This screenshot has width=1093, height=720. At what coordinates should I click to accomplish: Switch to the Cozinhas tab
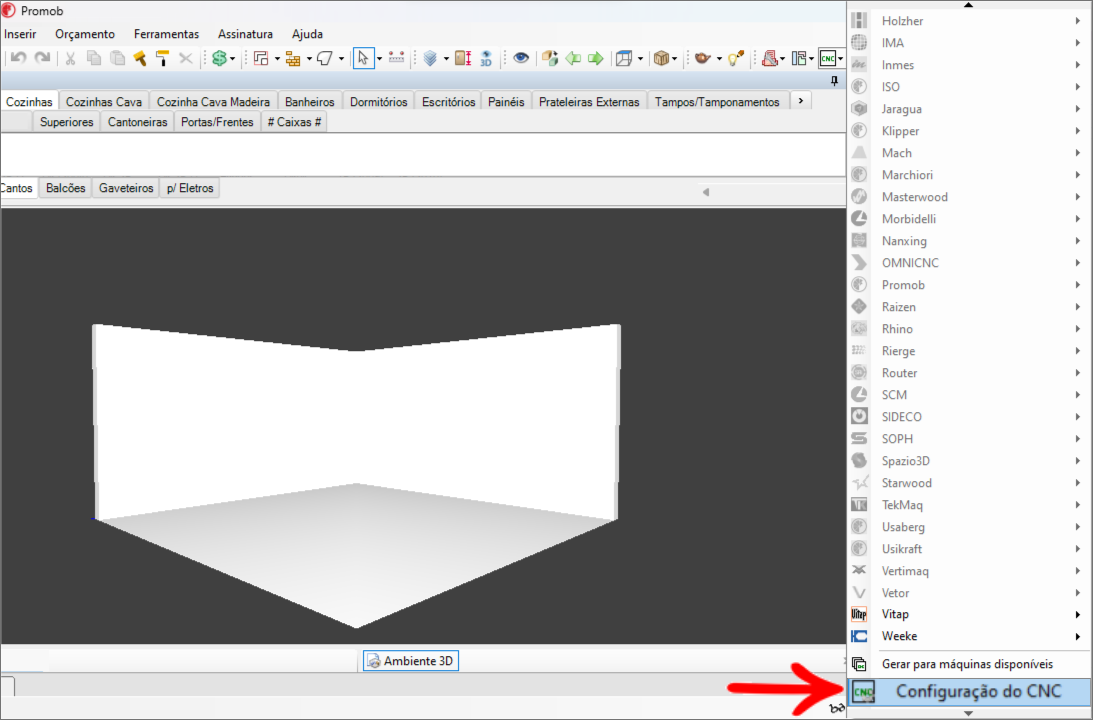pos(29,102)
